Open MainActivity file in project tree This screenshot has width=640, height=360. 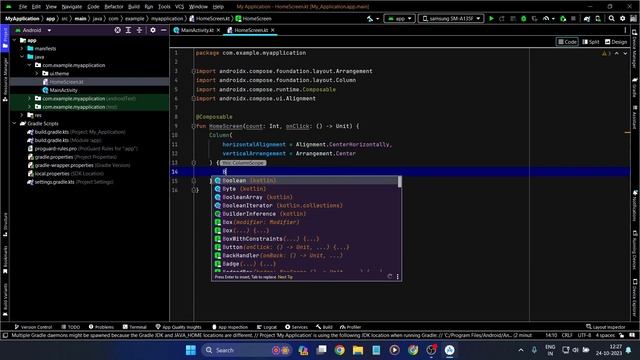(x=63, y=90)
